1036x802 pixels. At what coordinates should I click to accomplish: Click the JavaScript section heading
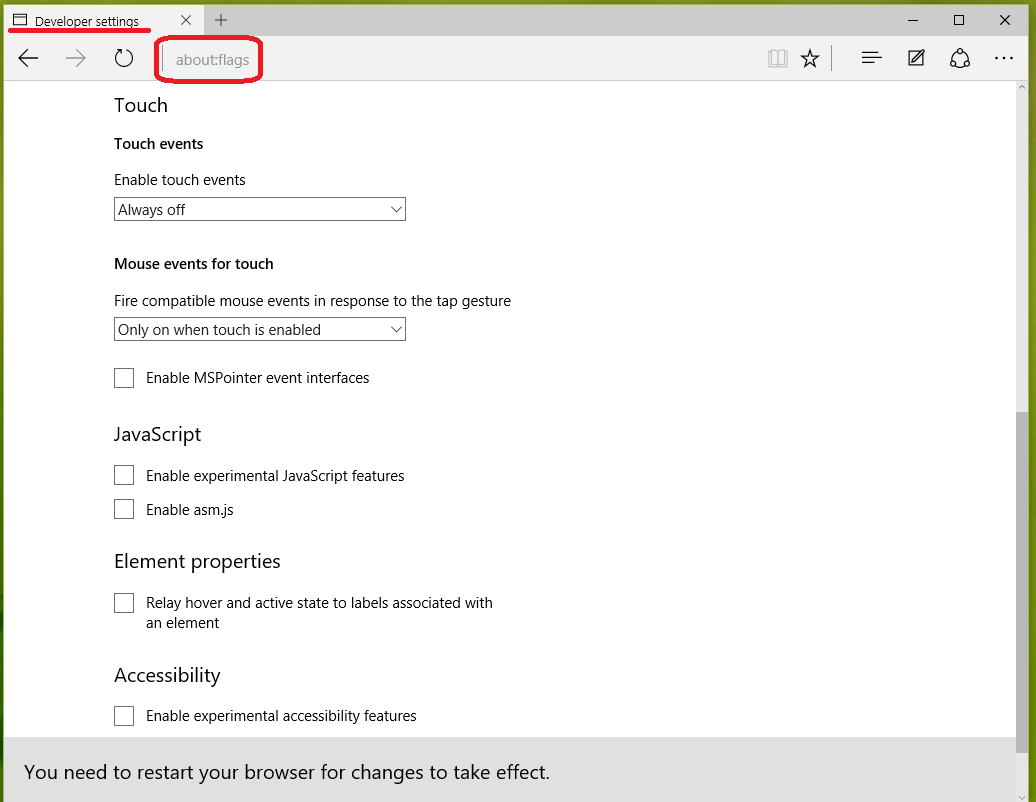point(157,435)
